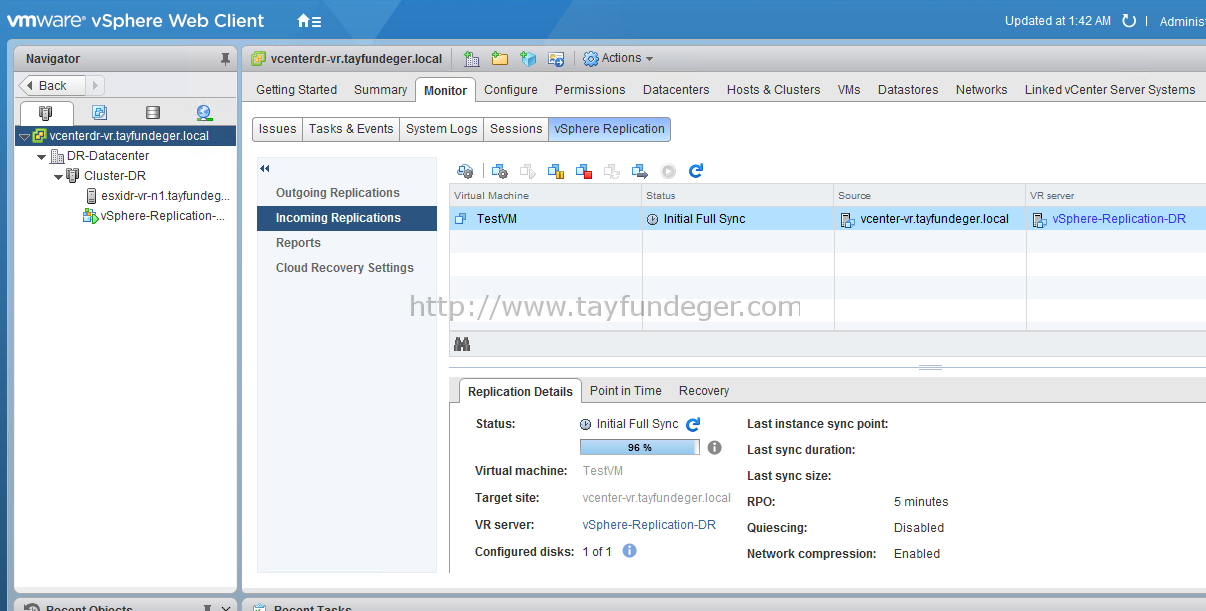Switch to the Issues sub-tab
This screenshot has height=611, width=1206.
point(277,129)
